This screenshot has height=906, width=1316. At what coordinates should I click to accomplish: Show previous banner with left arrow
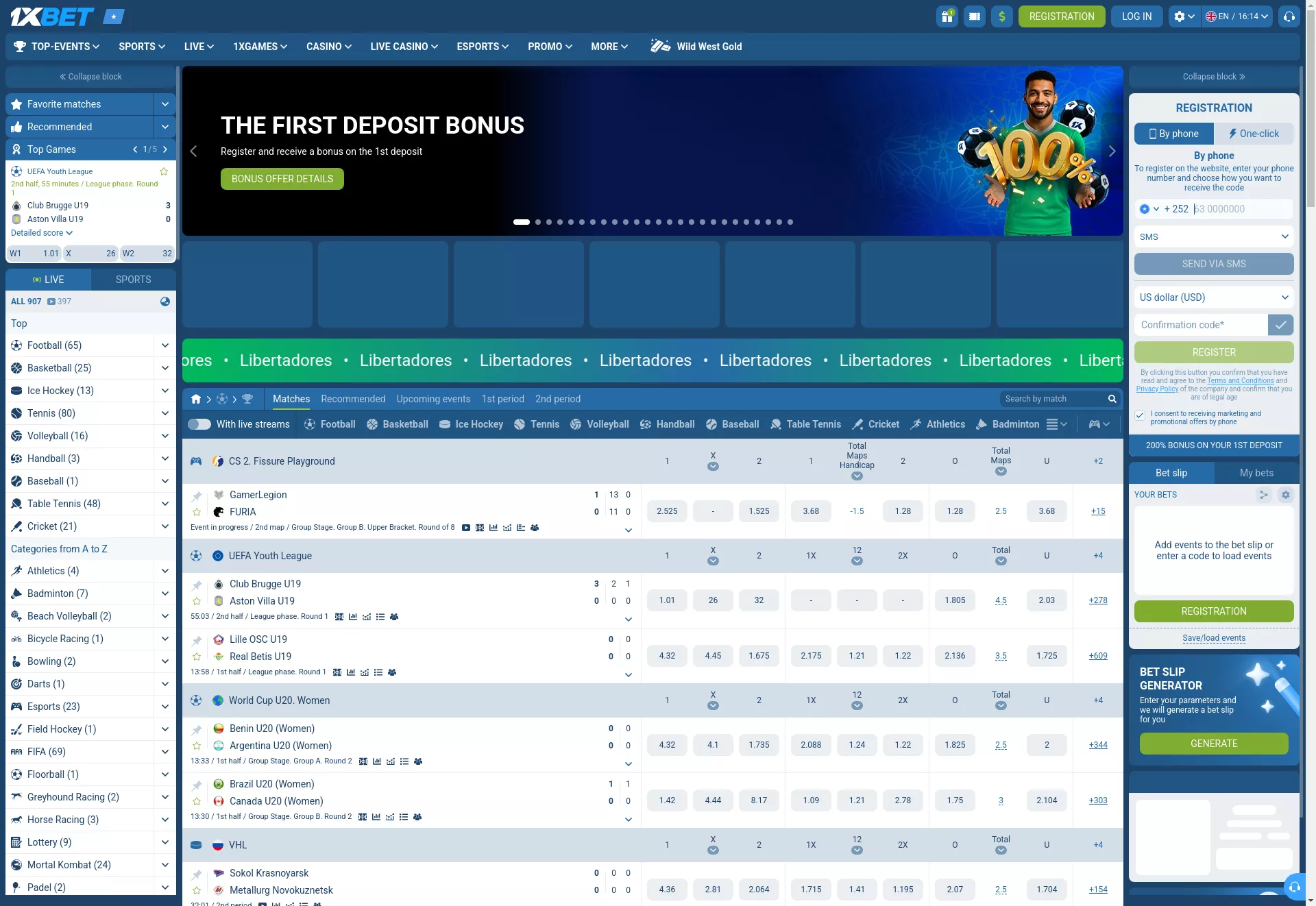point(193,151)
